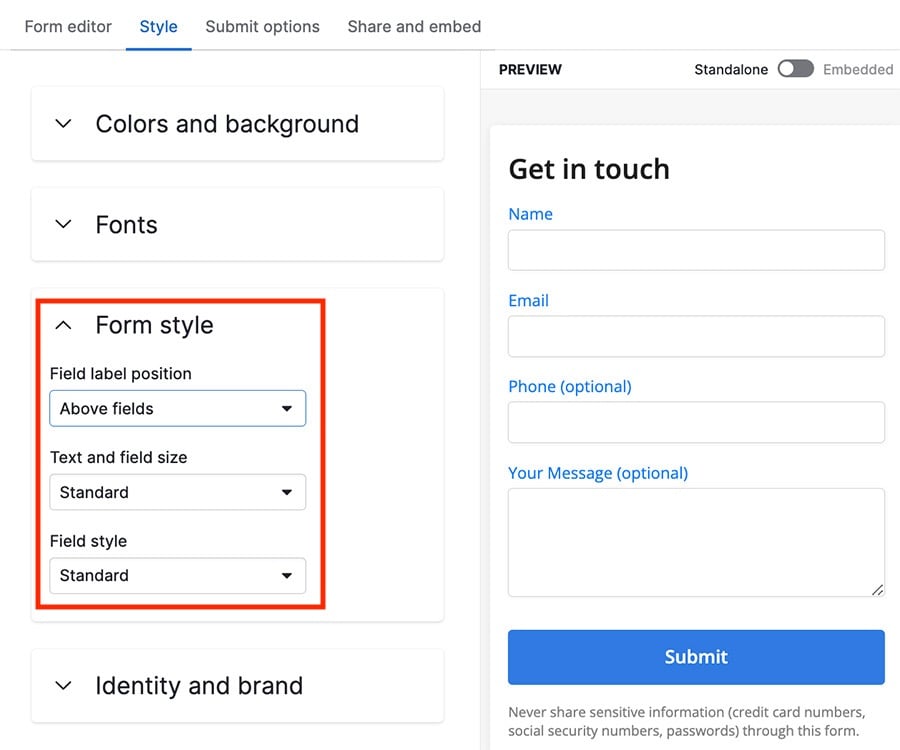This screenshot has width=900, height=750.
Task: Switch to the Form editor tab
Action: pos(67,27)
